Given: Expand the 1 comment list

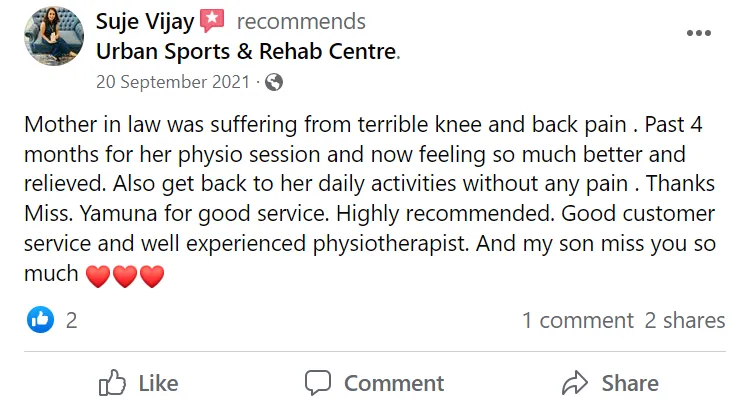Looking at the screenshot, I should [x=577, y=320].
